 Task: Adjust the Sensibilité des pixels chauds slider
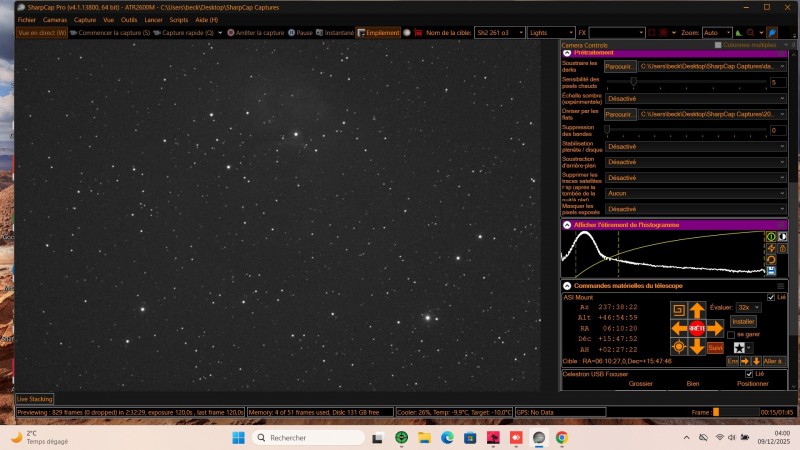pyautogui.click(x=634, y=82)
